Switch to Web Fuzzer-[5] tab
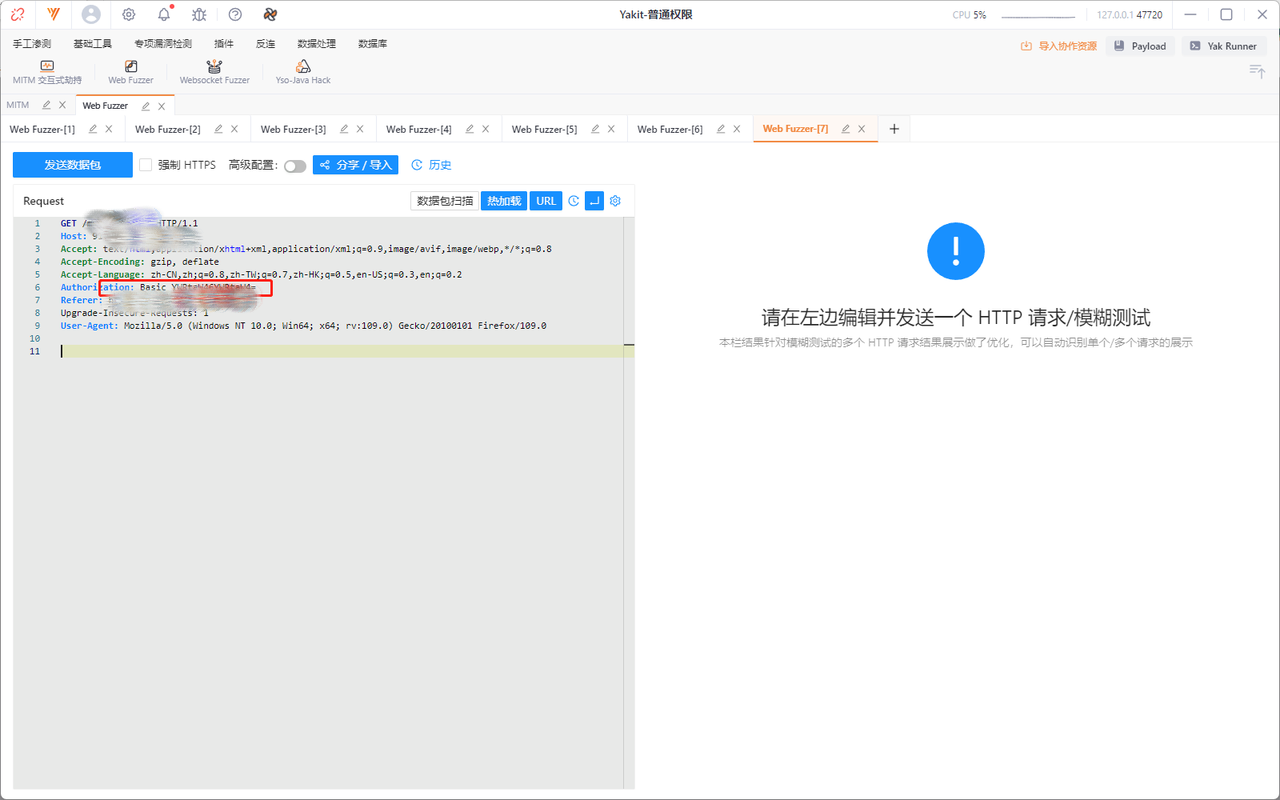Image resolution: width=1280 pixels, height=800 pixels. click(x=544, y=129)
